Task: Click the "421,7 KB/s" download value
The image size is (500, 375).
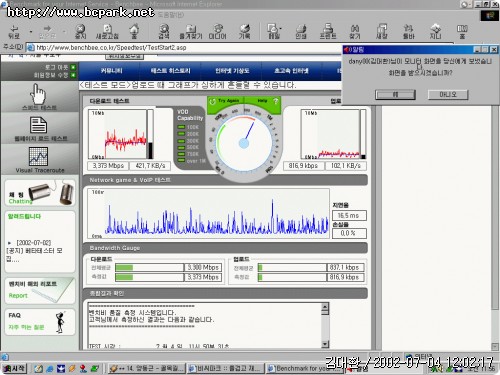Action: (150, 166)
